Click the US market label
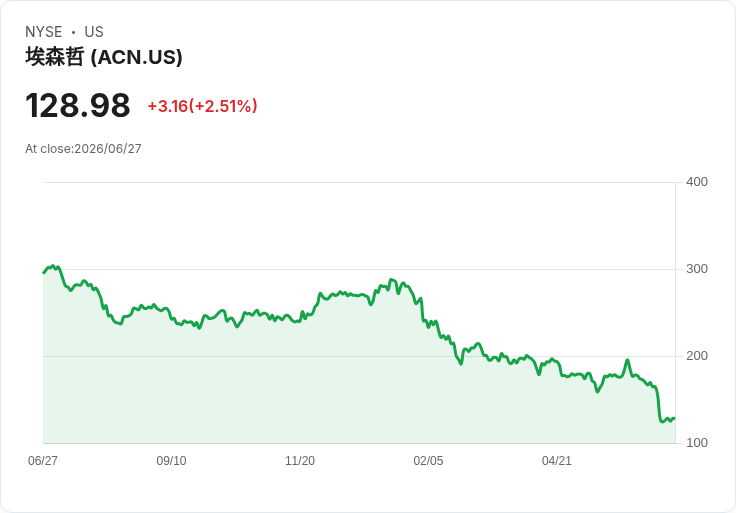Image resolution: width=736 pixels, height=513 pixels. point(94,32)
